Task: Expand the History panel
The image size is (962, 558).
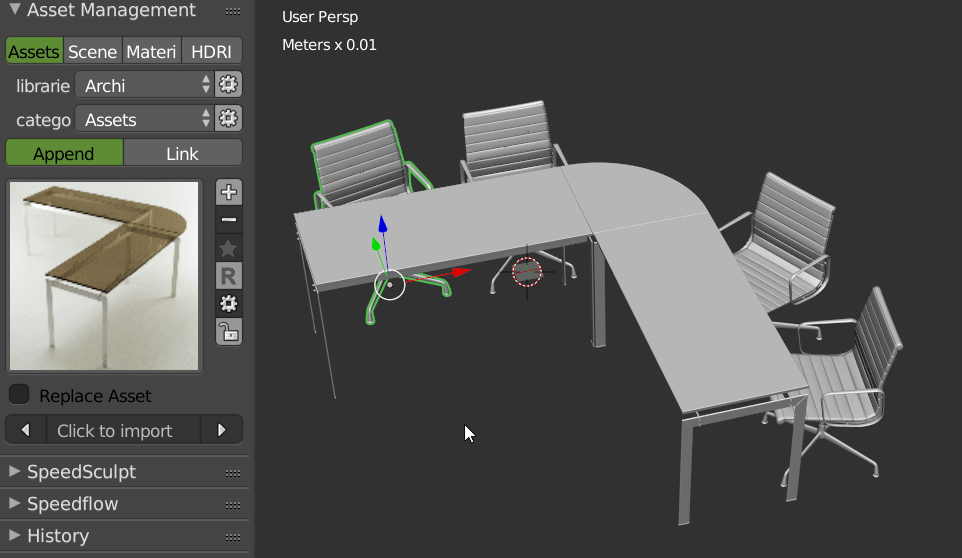Action: coord(15,535)
